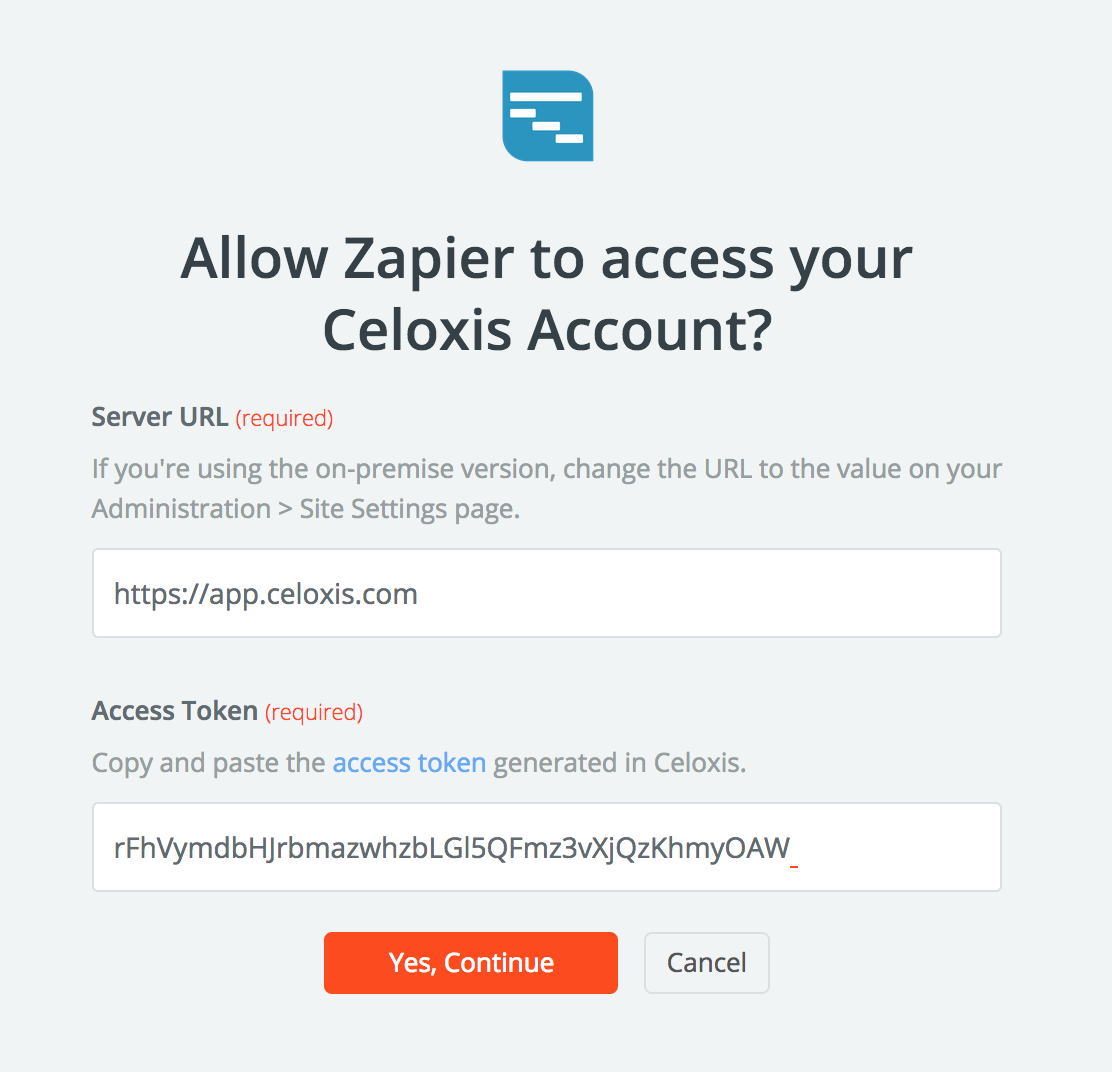Image resolution: width=1112 pixels, height=1072 pixels.
Task: Click the Celoxis Account? heading line
Action: click(546, 331)
